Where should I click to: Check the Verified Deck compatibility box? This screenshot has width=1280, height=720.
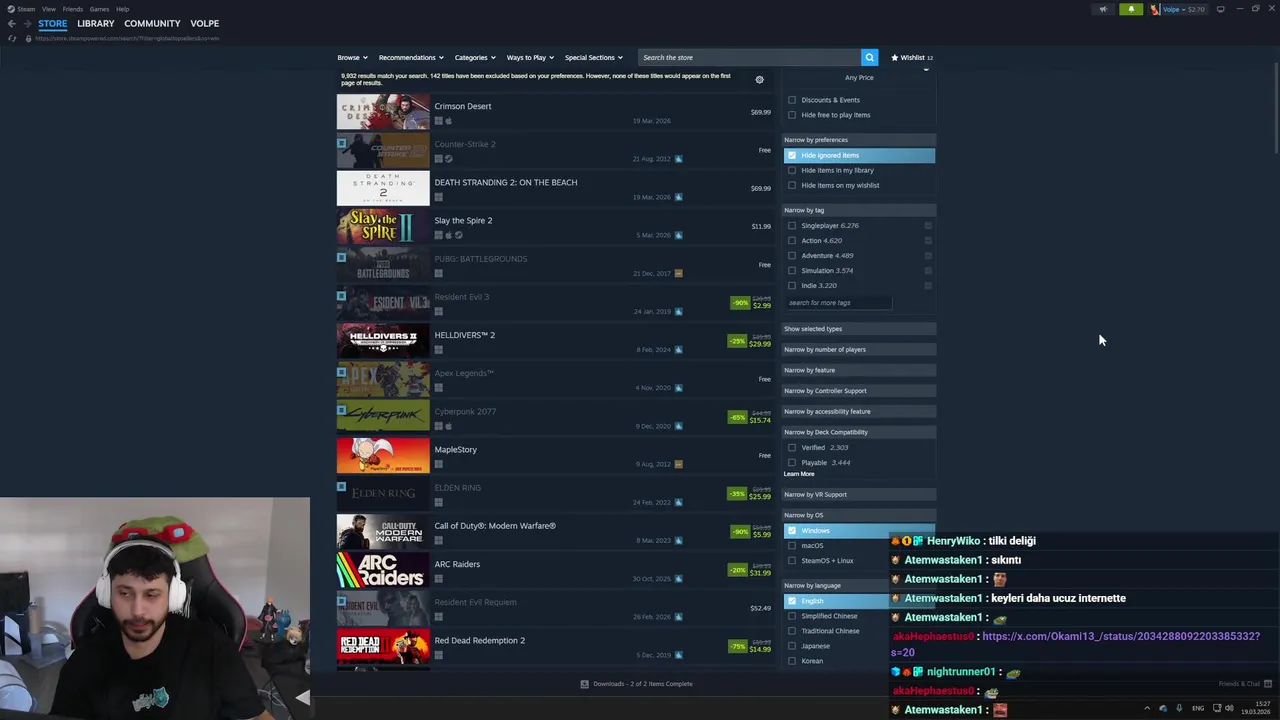pos(792,448)
